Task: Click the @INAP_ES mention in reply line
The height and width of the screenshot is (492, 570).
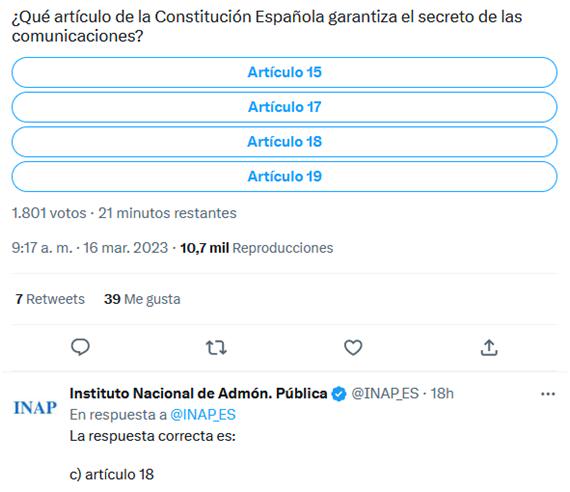Action: 203,415
